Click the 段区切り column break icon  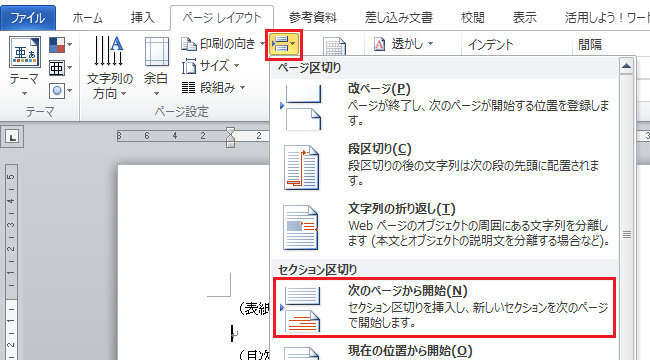pyautogui.click(x=301, y=168)
